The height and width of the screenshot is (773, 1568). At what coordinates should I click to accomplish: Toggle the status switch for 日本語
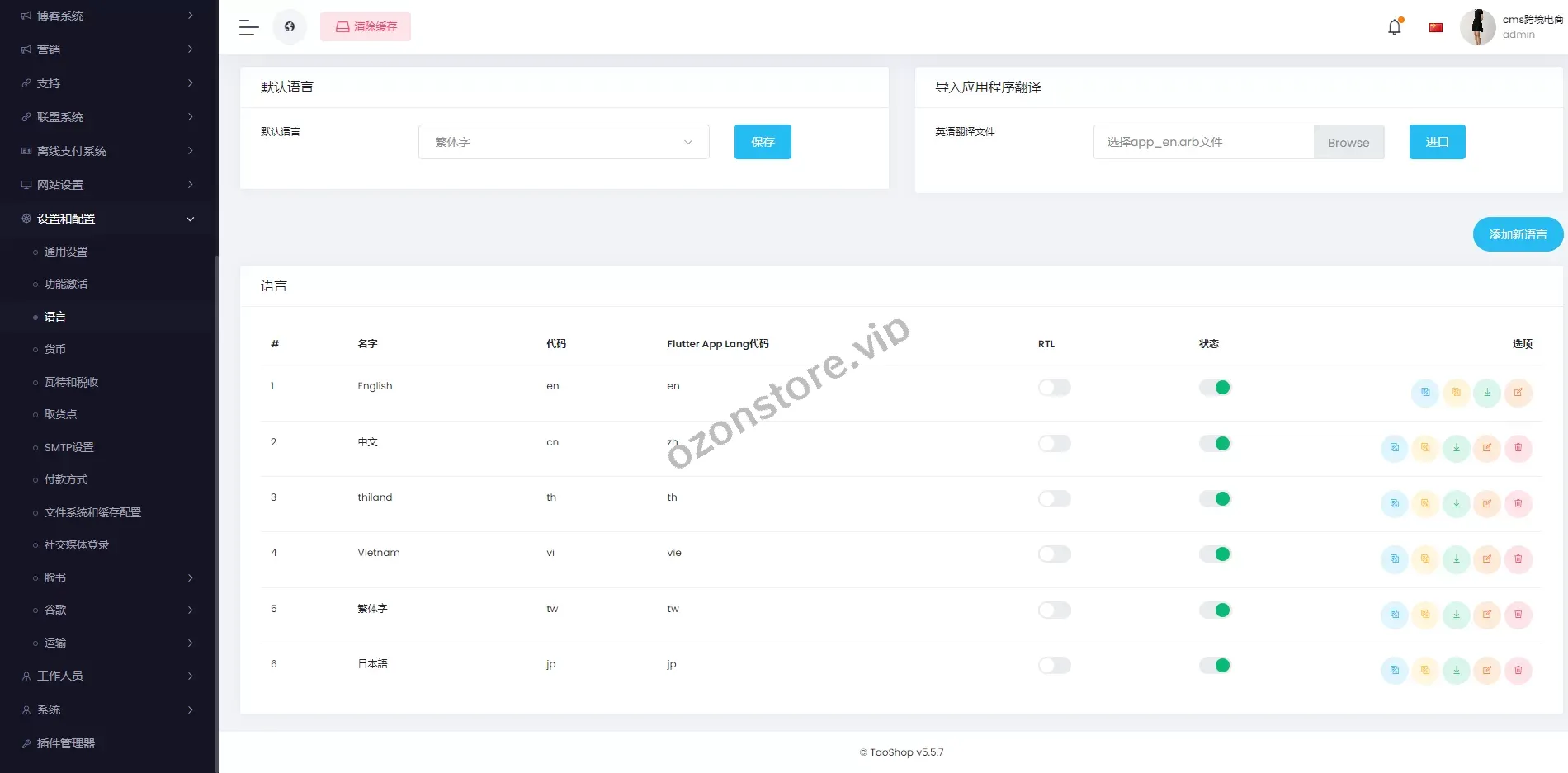pos(1215,665)
